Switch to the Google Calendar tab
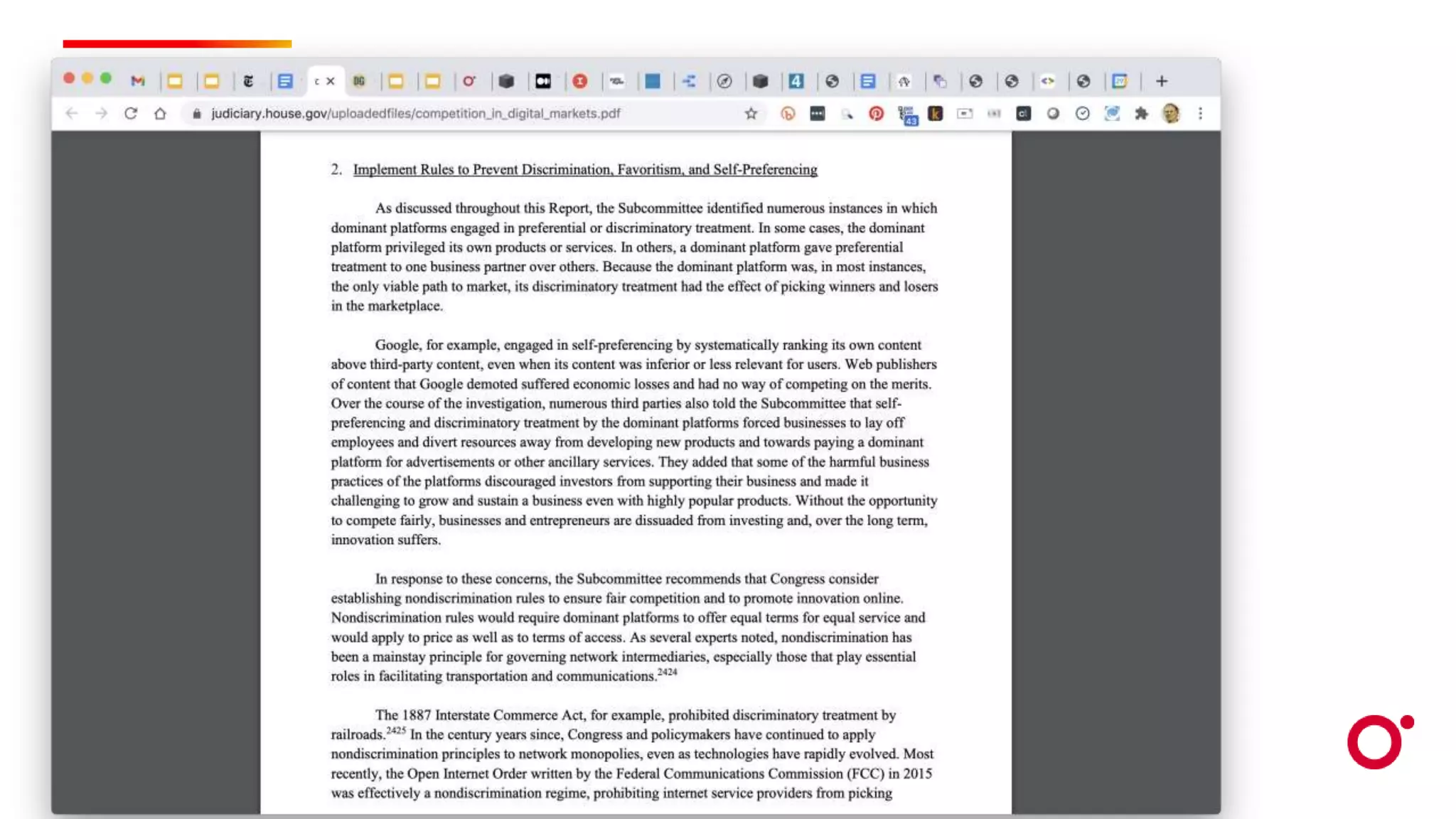 click(1120, 81)
